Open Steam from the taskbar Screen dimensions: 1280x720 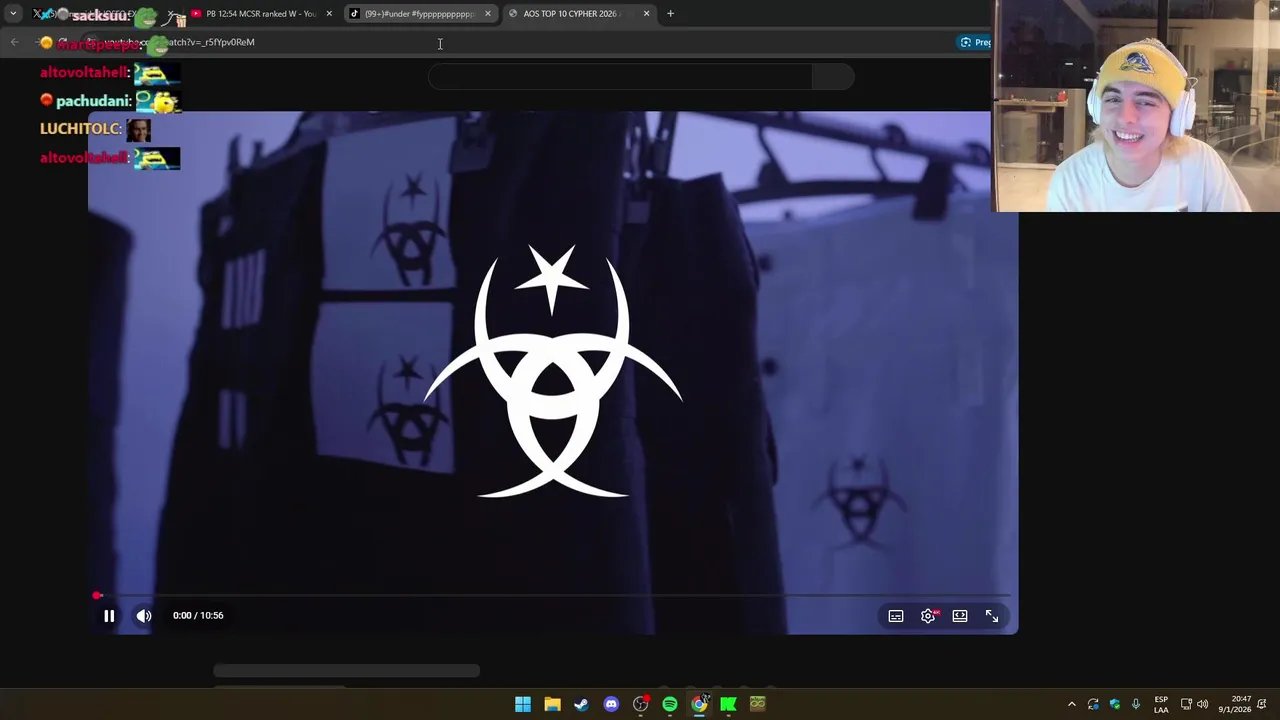click(x=581, y=704)
